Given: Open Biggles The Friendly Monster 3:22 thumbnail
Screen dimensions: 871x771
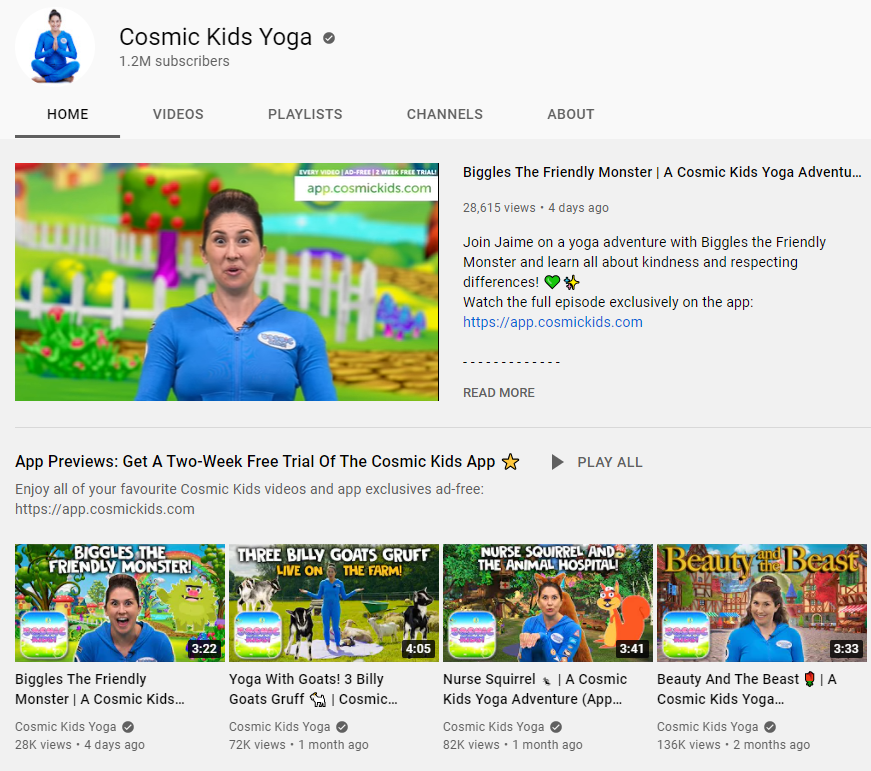Looking at the screenshot, I should point(120,603).
